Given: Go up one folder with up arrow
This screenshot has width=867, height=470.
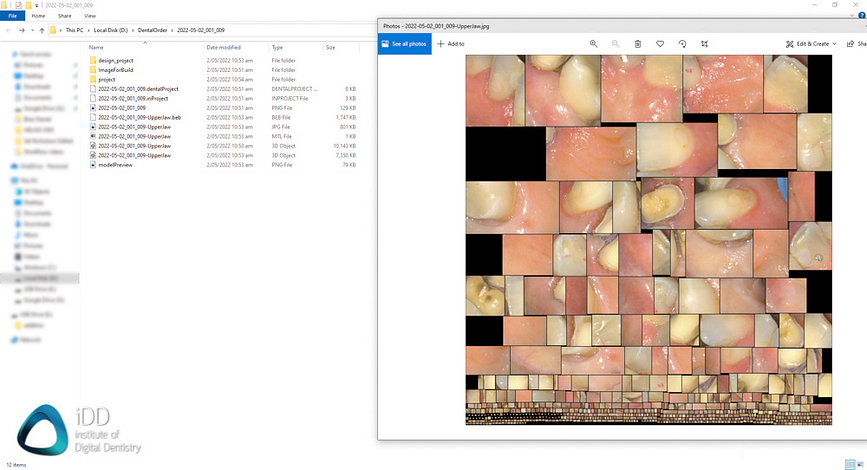Looking at the screenshot, I should click(x=41, y=30).
